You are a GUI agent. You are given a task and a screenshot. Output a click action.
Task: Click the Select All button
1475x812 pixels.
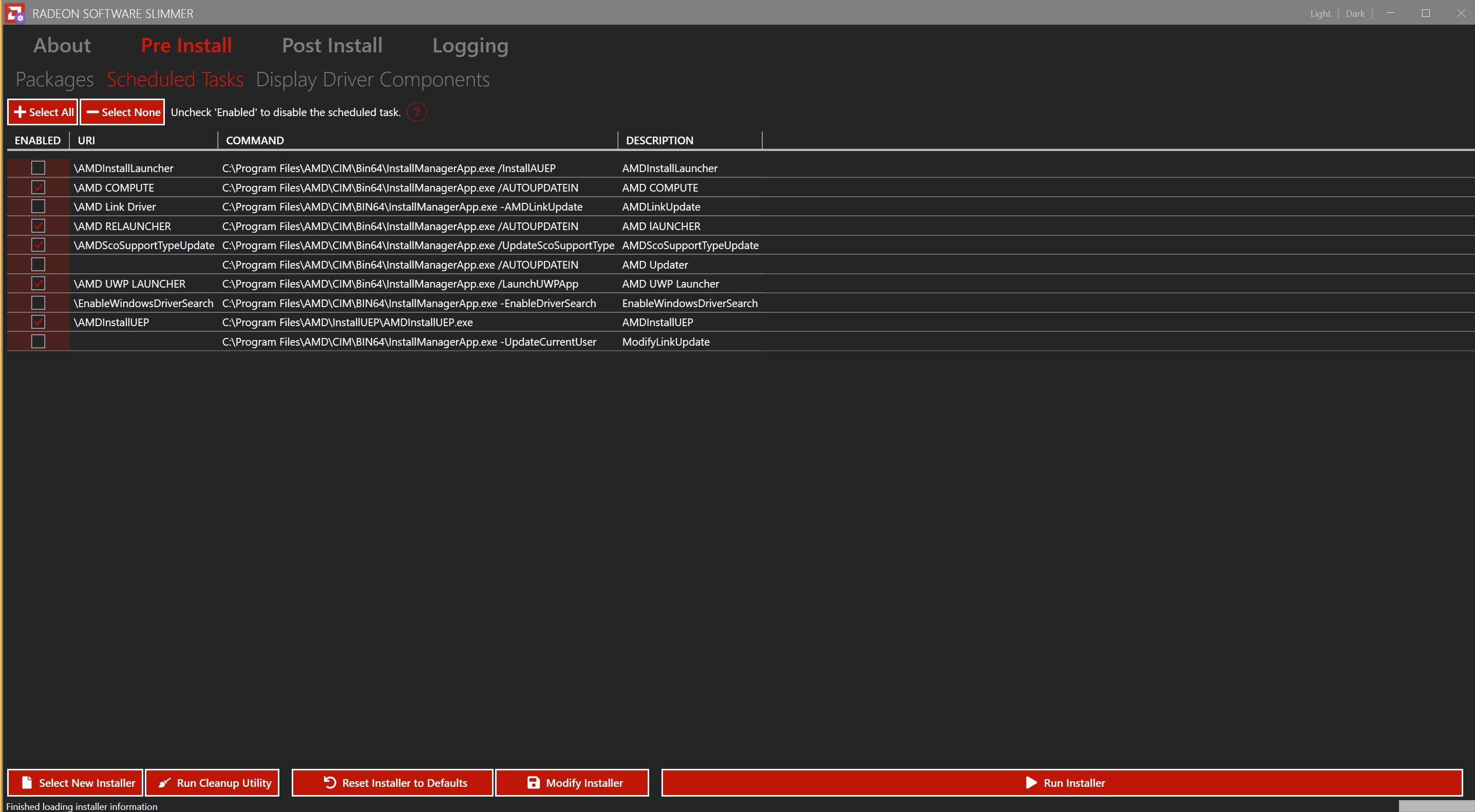click(x=43, y=112)
